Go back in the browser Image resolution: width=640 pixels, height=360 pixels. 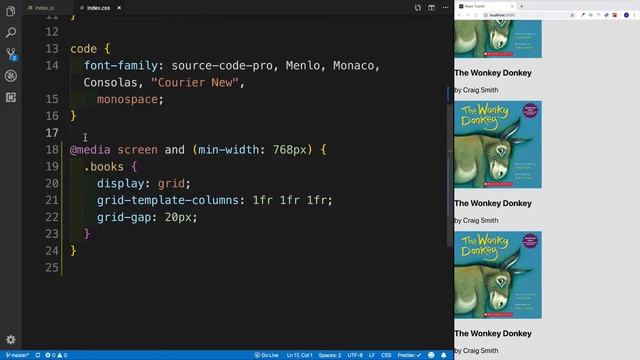pos(459,15)
